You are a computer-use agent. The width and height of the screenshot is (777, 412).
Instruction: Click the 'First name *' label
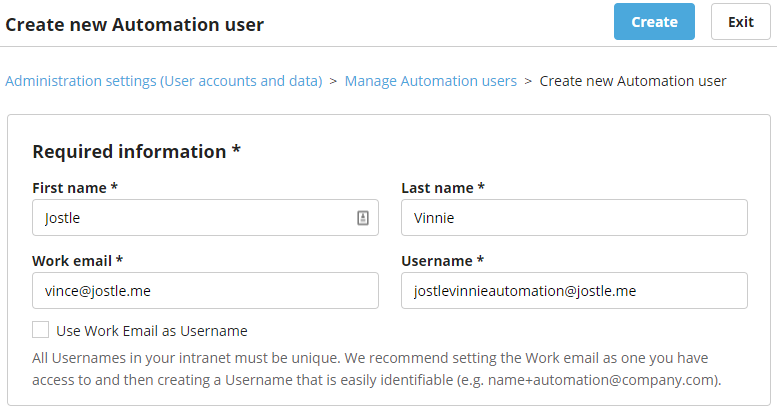(75, 188)
